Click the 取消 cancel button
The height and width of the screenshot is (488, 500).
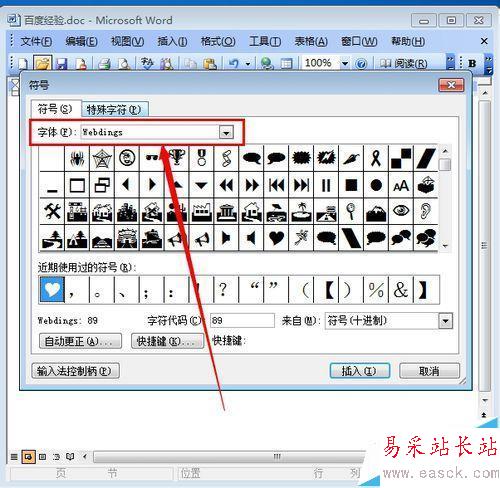429,371
